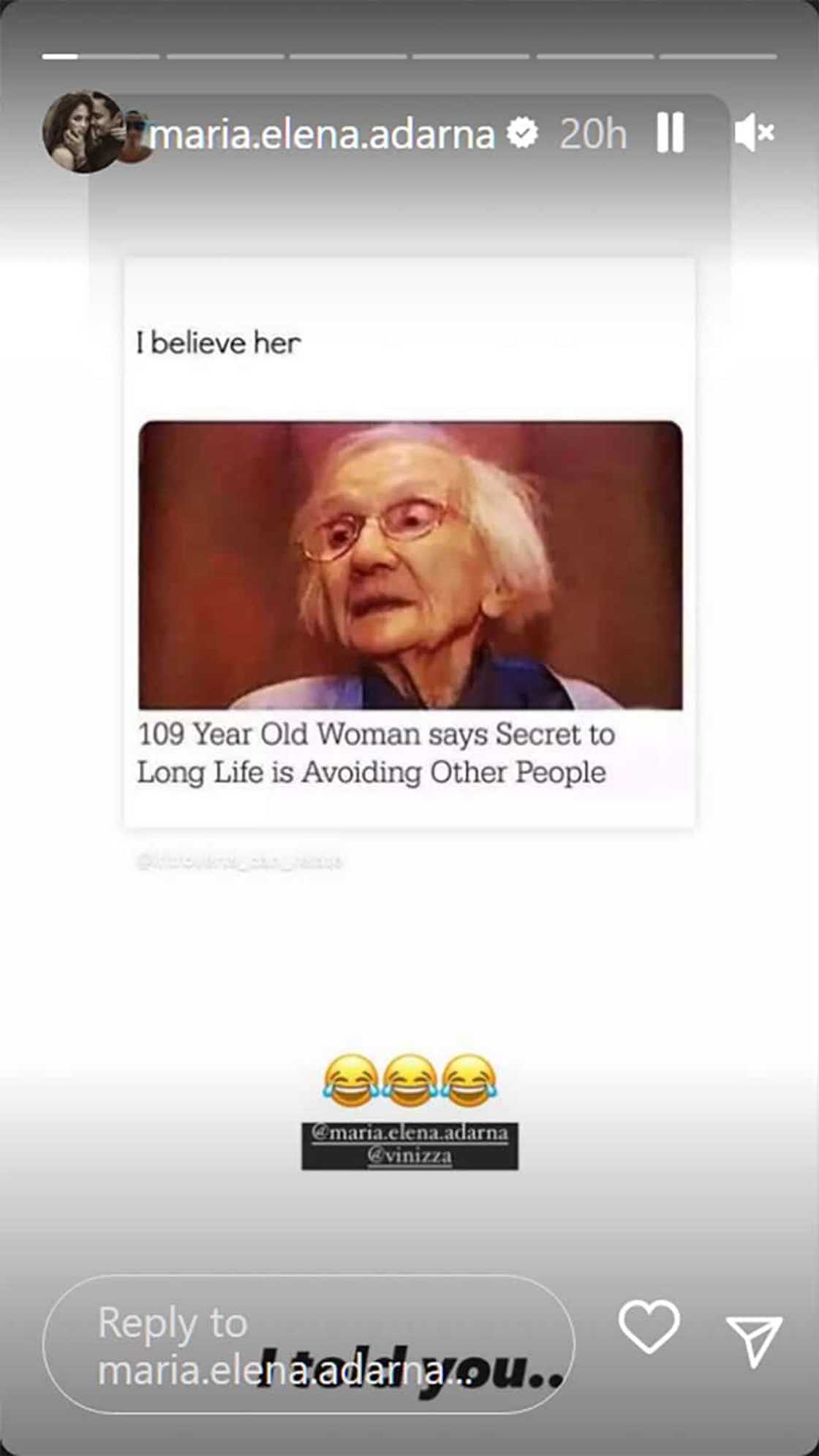Tap the 109 Year Old Woman photo
This screenshot has height=1456, width=819.
tap(410, 565)
